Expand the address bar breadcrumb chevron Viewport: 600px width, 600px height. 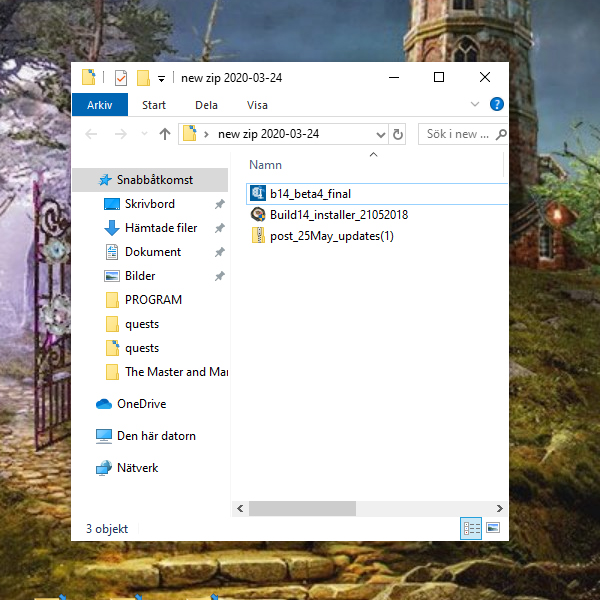click(x=206, y=134)
